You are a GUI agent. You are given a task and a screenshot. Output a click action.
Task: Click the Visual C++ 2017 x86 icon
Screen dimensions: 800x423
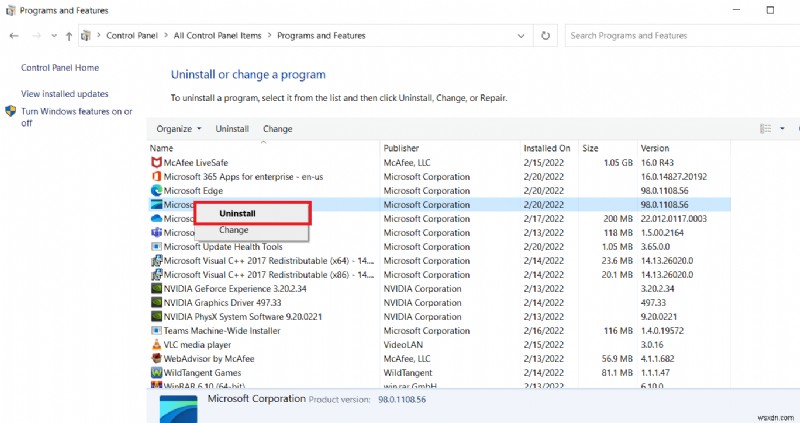[156, 275]
